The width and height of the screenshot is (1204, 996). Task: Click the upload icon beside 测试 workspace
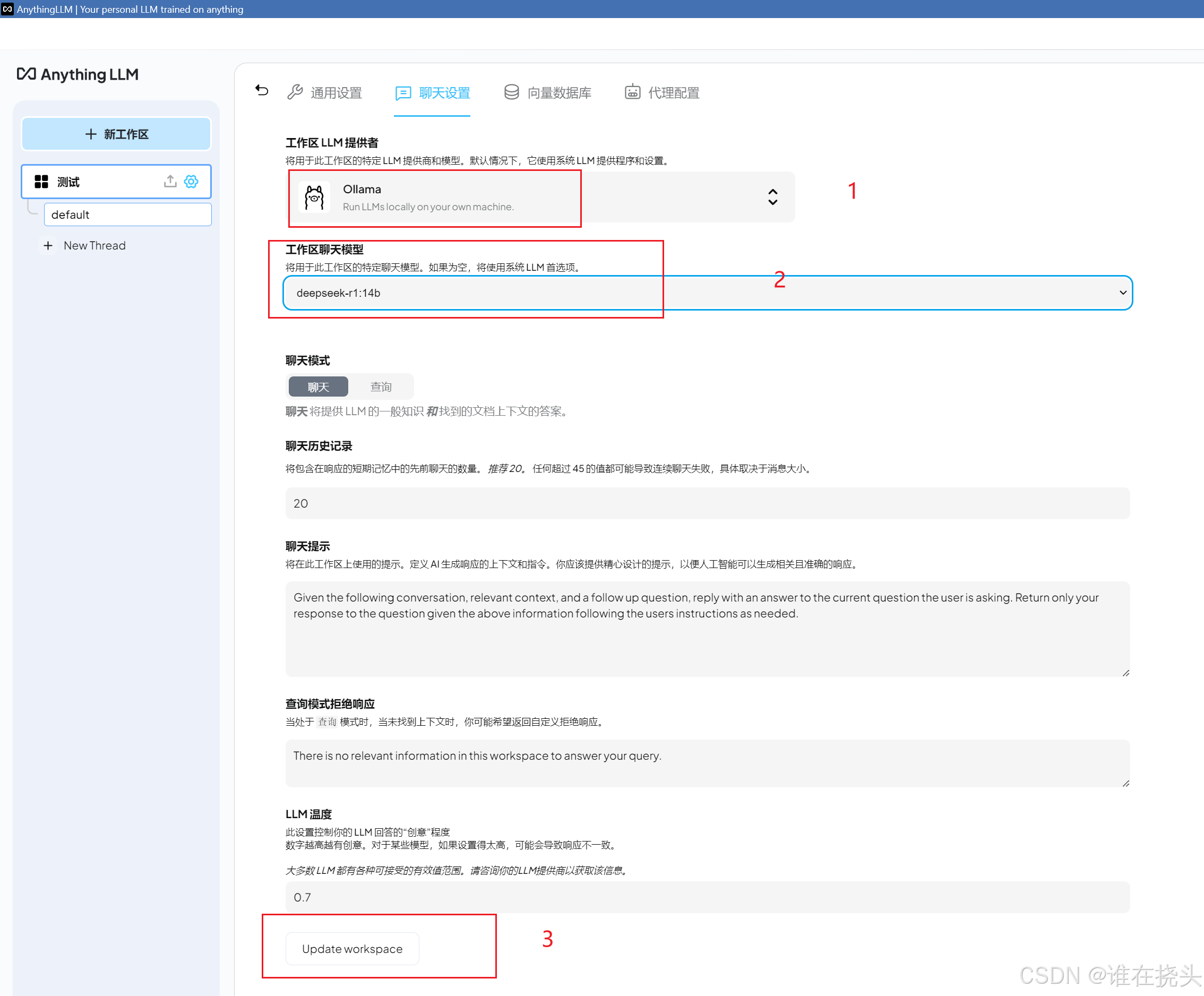pyautogui.click(x=170, y=181)
